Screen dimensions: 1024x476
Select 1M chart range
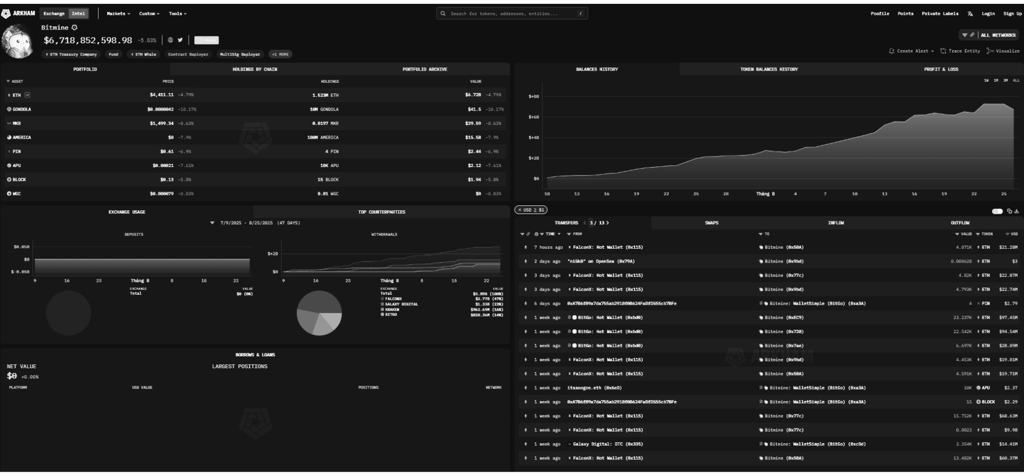[996, 80]
